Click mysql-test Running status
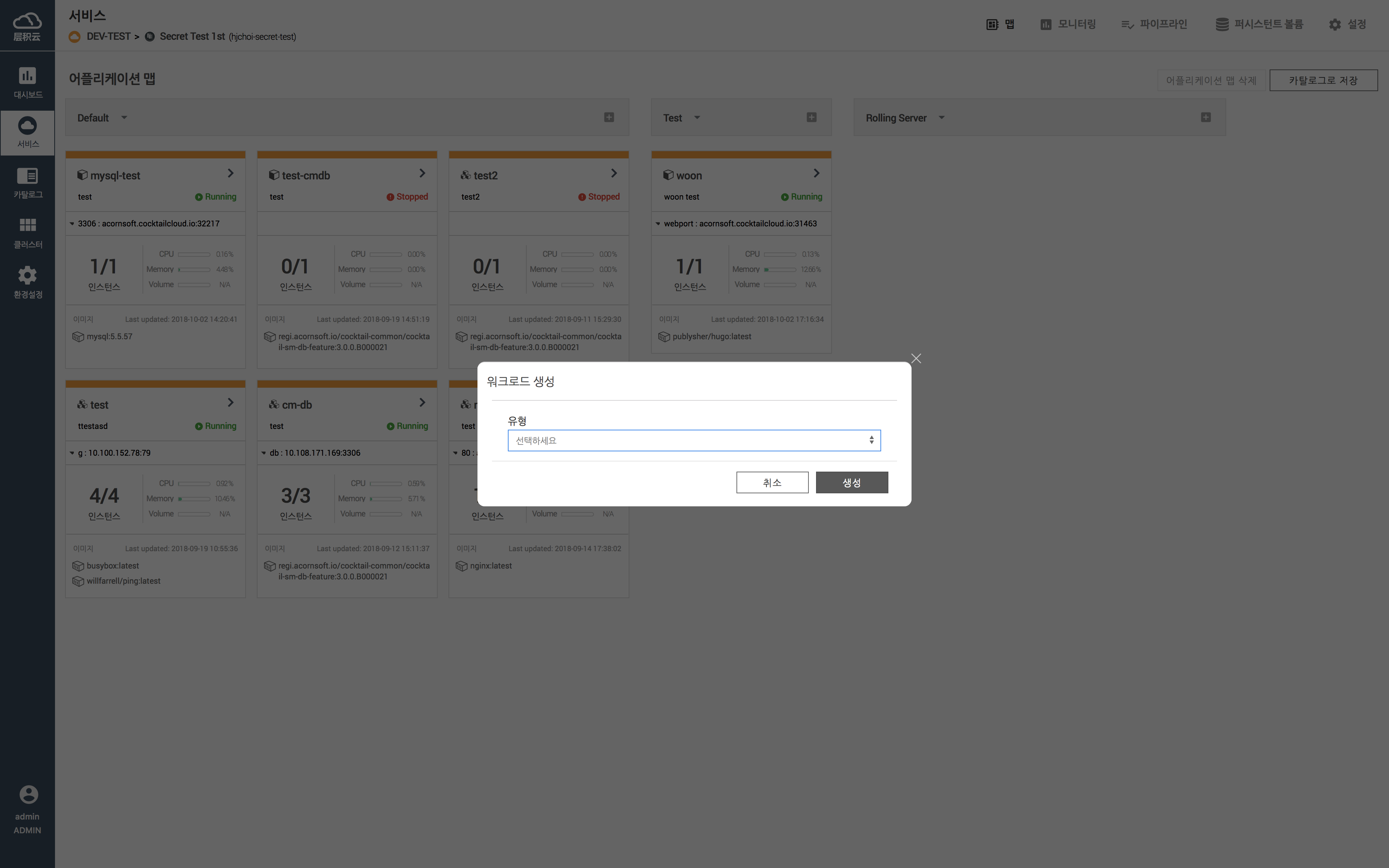This screenshot has height=868, width=1389. [216, 197]
